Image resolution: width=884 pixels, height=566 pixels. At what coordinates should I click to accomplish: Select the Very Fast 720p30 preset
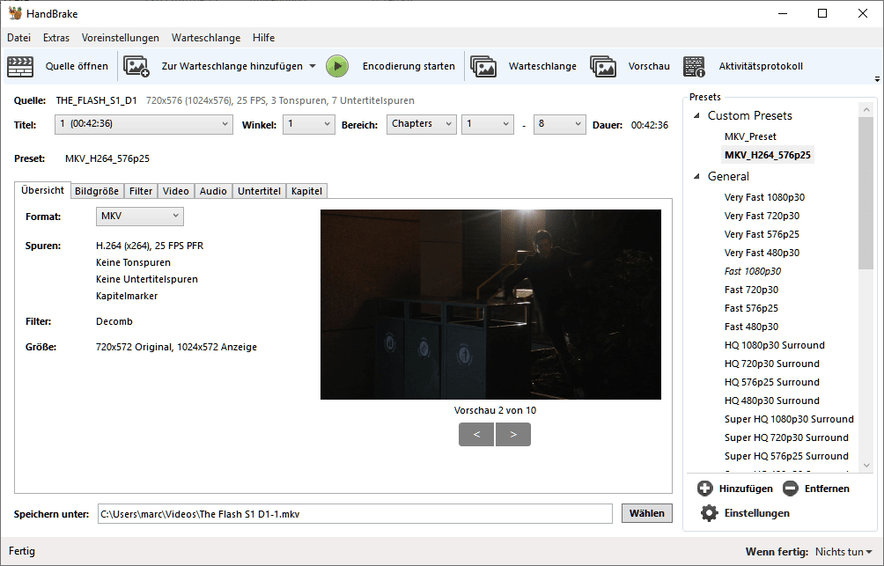(x=762, y=216)
